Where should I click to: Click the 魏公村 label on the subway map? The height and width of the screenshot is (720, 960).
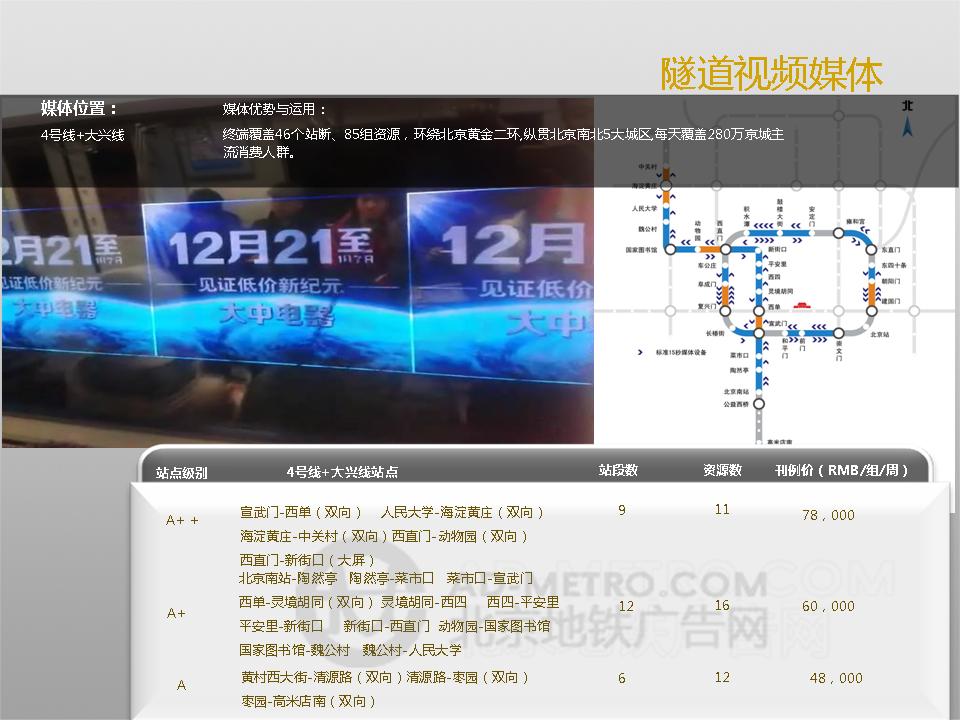pos(648,229)
